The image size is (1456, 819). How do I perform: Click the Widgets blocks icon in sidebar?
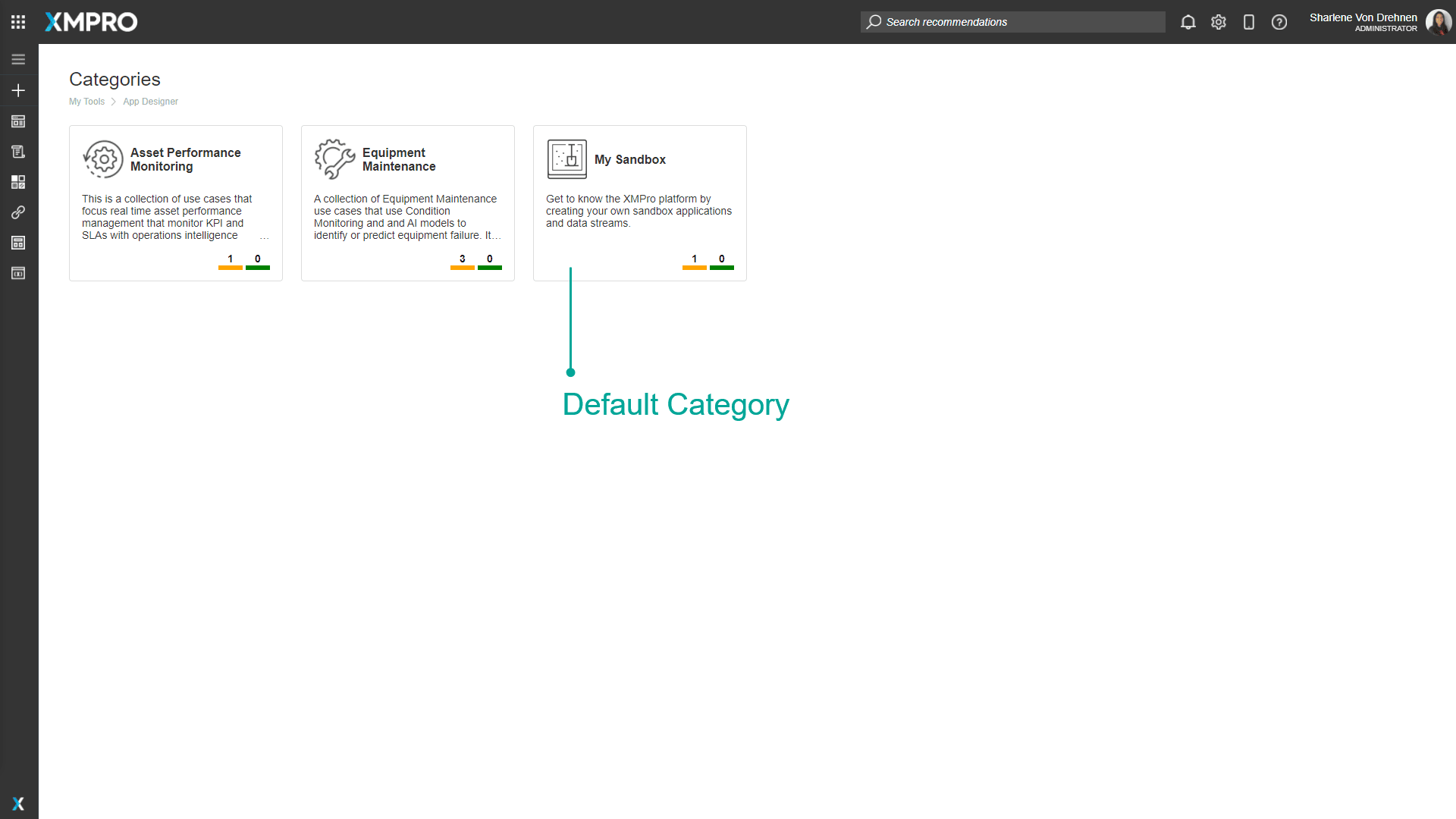[x=18, y=182]
